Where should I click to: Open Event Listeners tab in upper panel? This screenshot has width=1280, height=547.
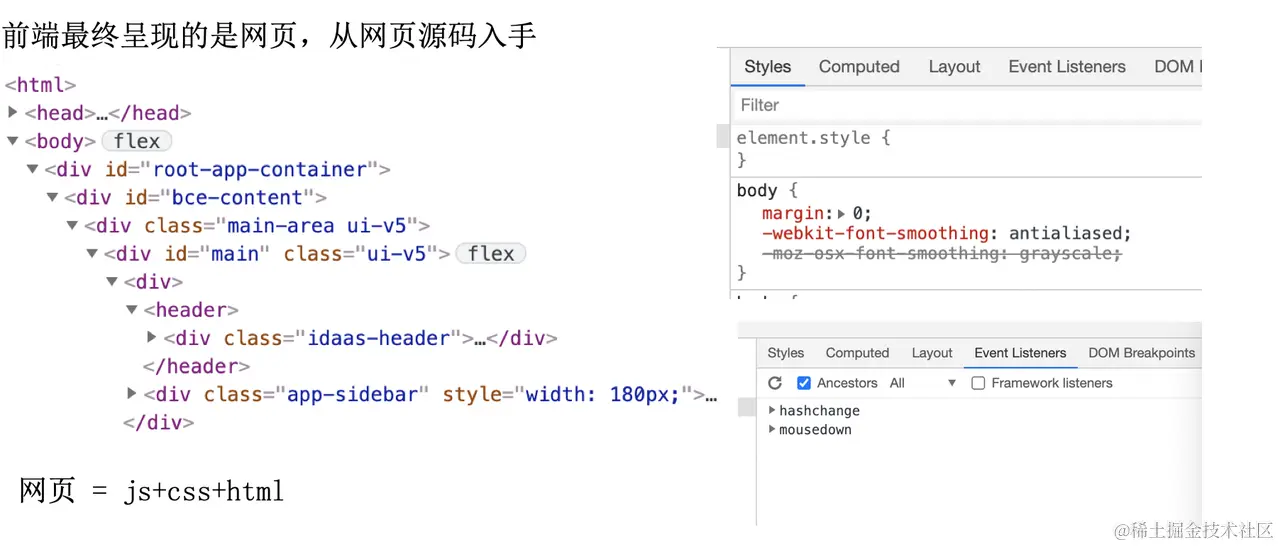(1067, 67)
